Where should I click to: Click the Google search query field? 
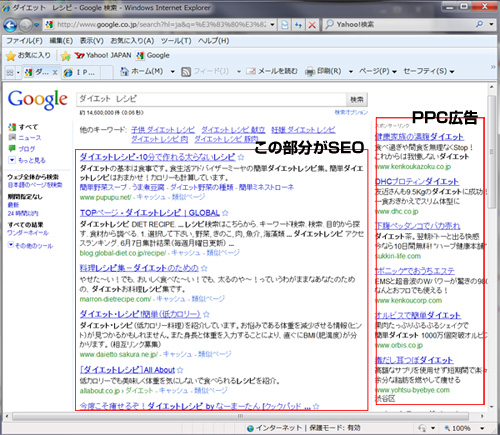coord(211,99)
